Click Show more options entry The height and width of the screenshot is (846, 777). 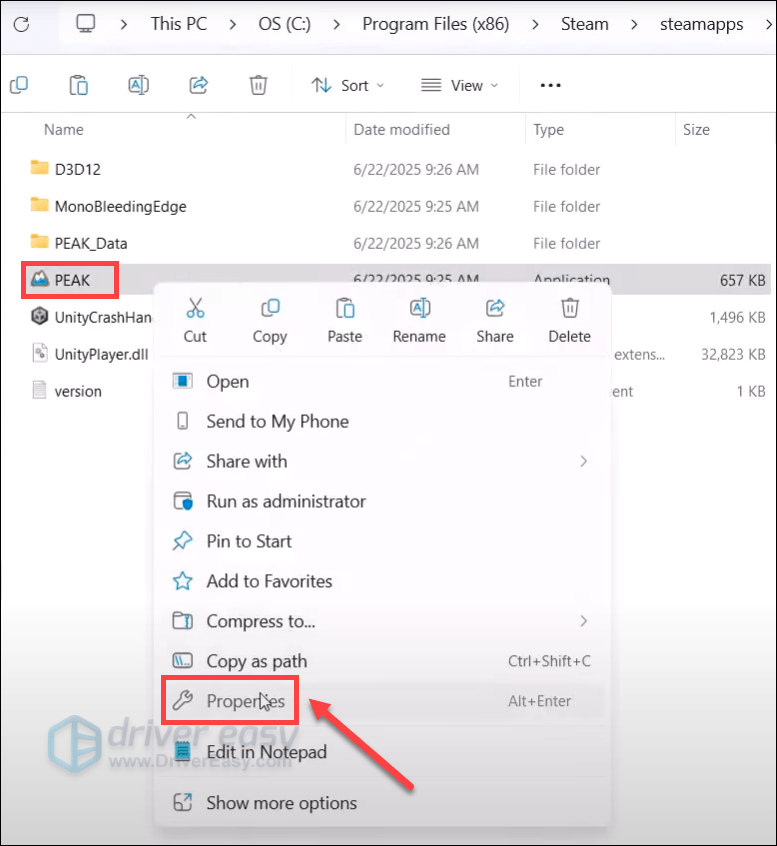[x=281, y=803]
